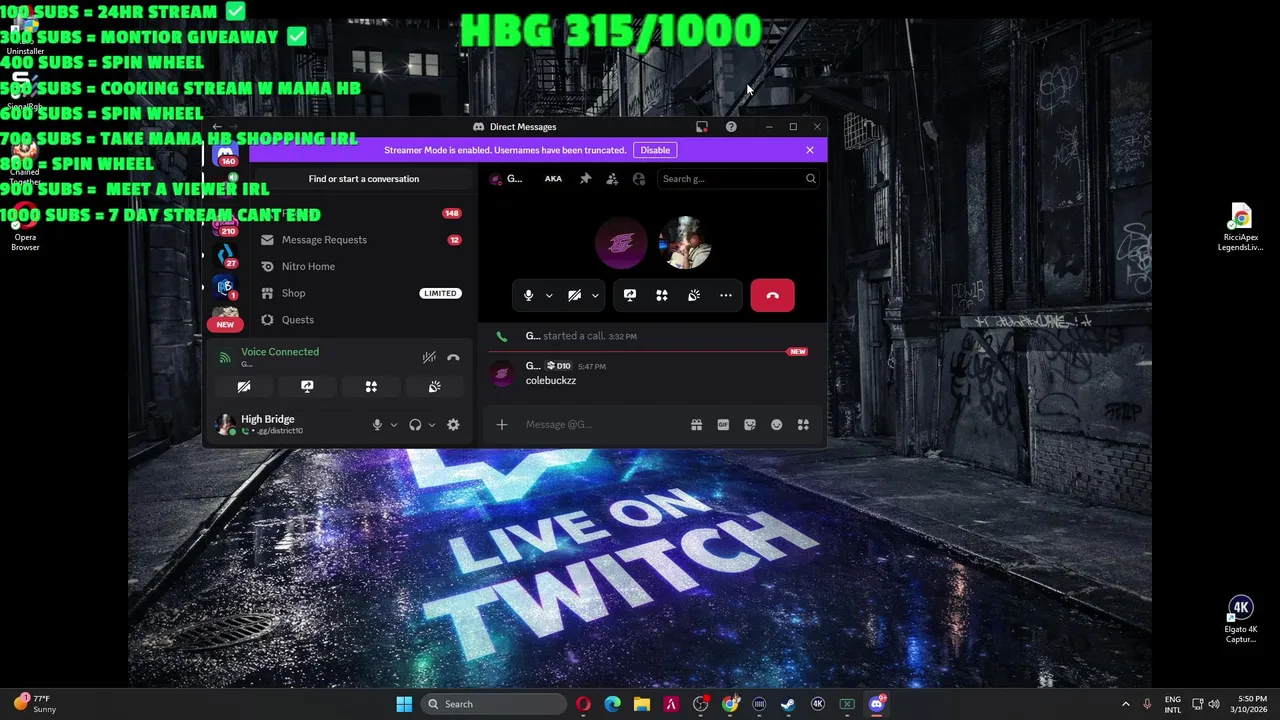Image resolution: width=1280 pixels, height=720 pixels.
Task: Disconnect from Voice Connected panel
Action: coord(453,358)
